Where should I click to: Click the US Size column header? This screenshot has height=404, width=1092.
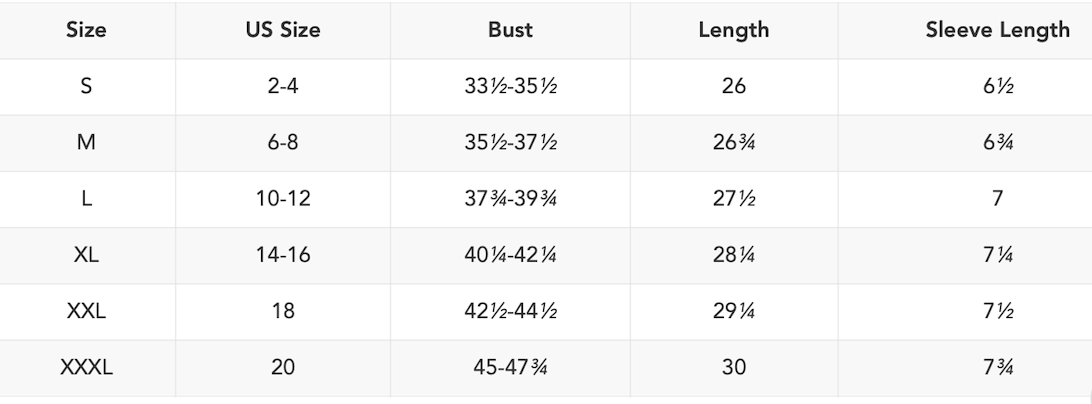coord(283,29)
